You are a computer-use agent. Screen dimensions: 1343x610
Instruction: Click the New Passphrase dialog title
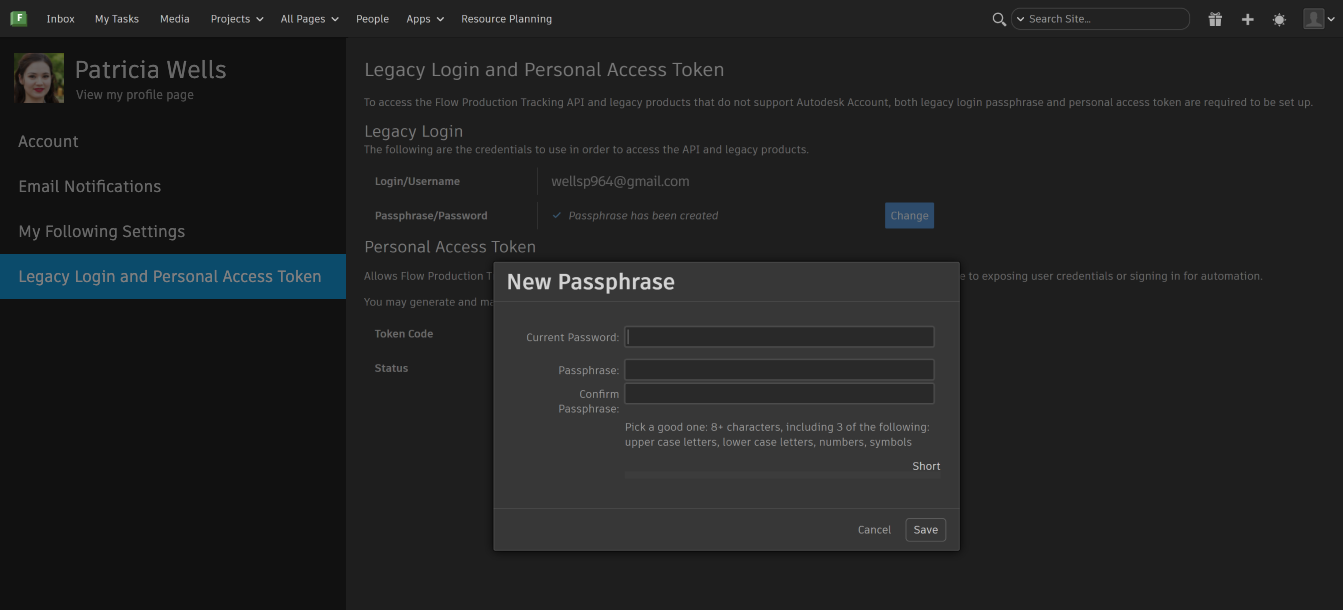click(591, 282)
